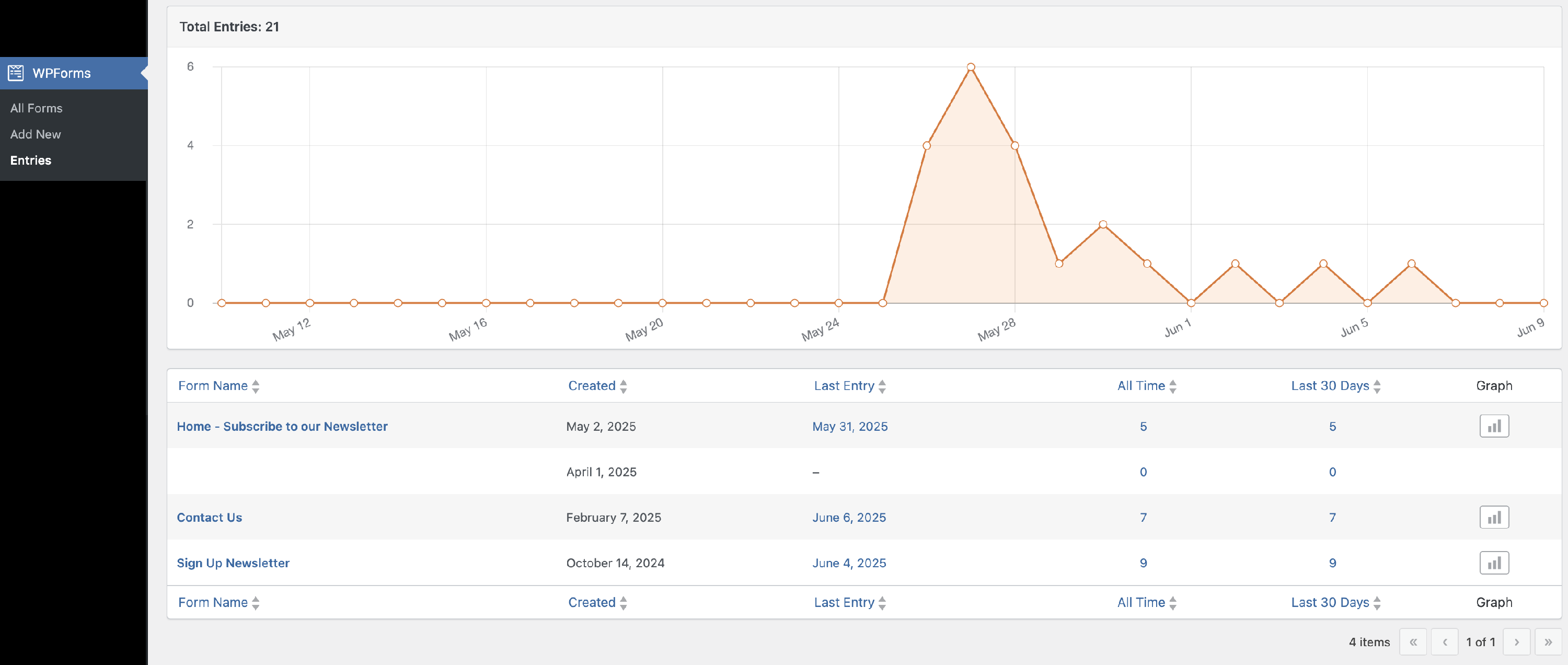The image size is (1568, 665).
Task: Click the peak data point on chart
Action: tap(971, 67)
